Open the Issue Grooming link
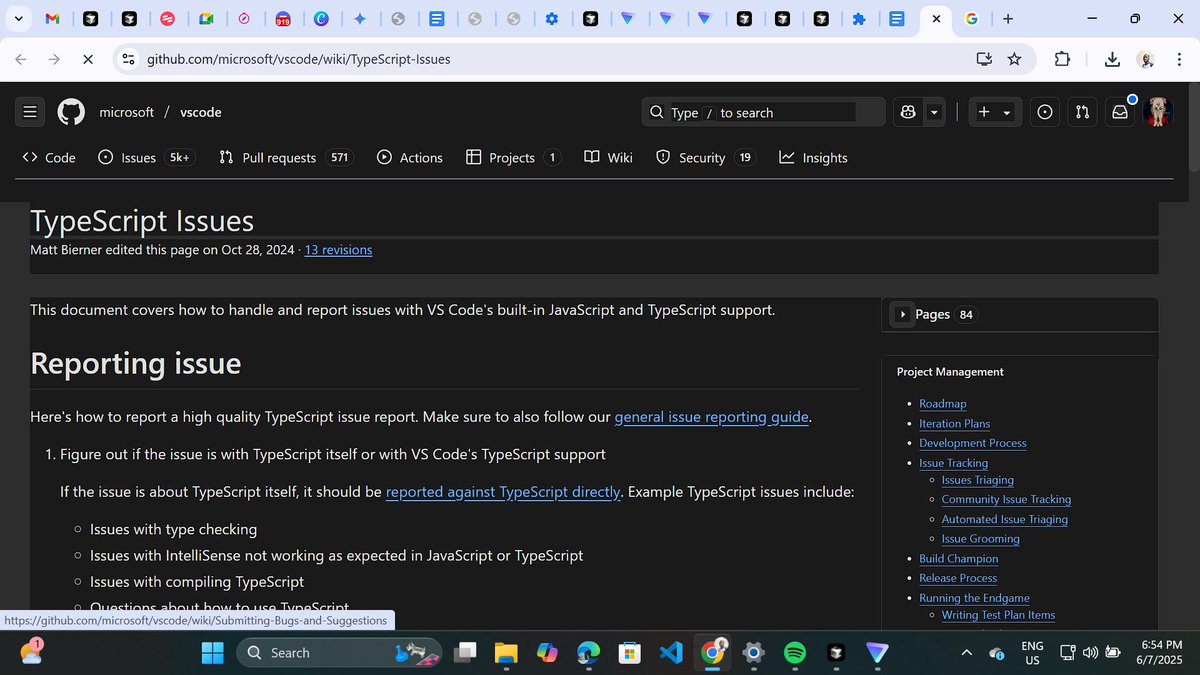Viewport: 1200px width, 675px height. tap(981, 538)
